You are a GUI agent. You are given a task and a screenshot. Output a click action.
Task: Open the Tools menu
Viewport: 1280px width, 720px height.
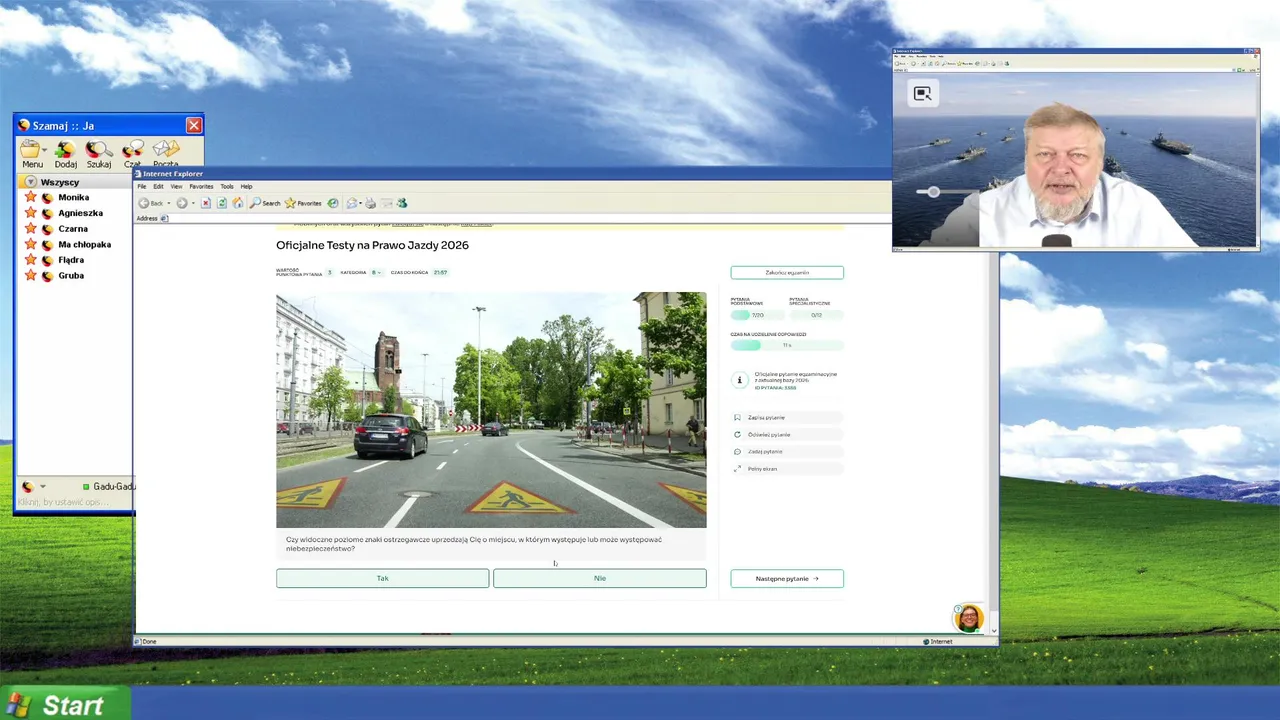227,186
